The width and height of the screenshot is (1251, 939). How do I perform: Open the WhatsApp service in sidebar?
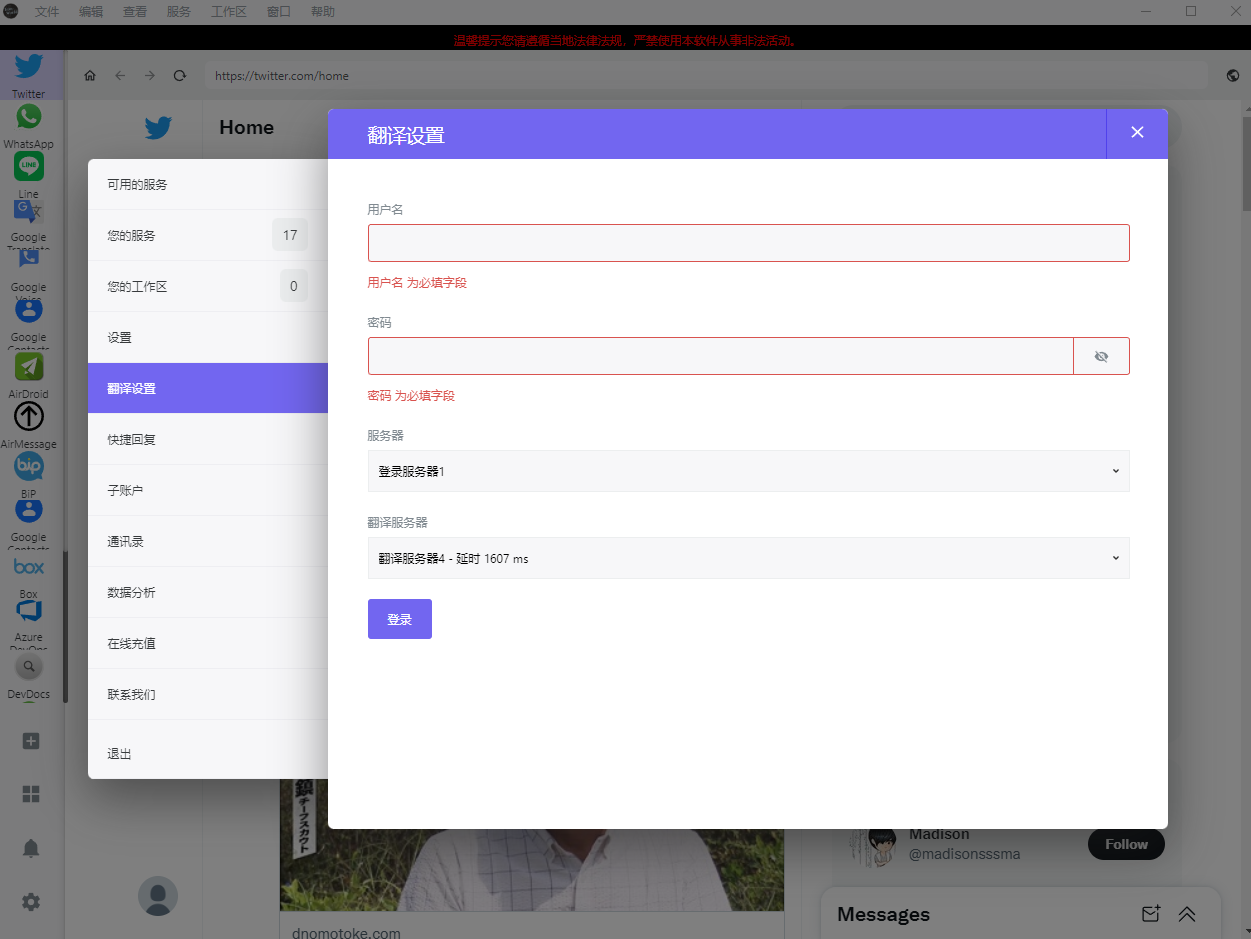[28, 117]
